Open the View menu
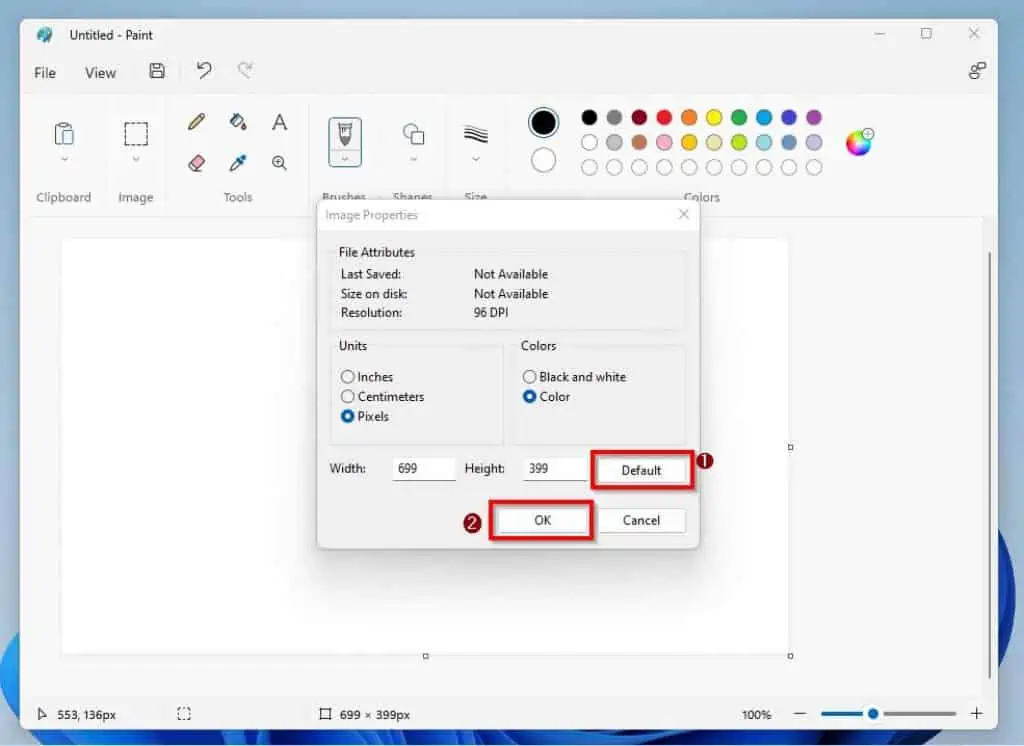This screenshot has width=1024, height=746. (x=100, y=72)
